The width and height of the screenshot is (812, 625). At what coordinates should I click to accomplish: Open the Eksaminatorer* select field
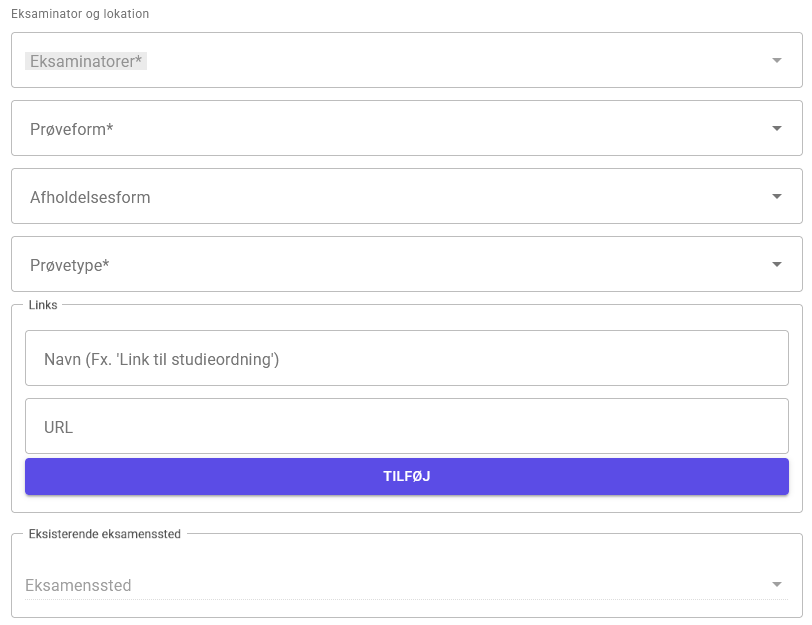tap(400, 61)
